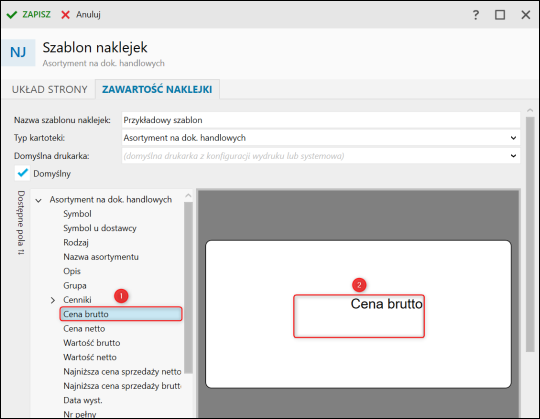
Task: Click the Symbol u dostawcy field
Action: click(100, 228)
